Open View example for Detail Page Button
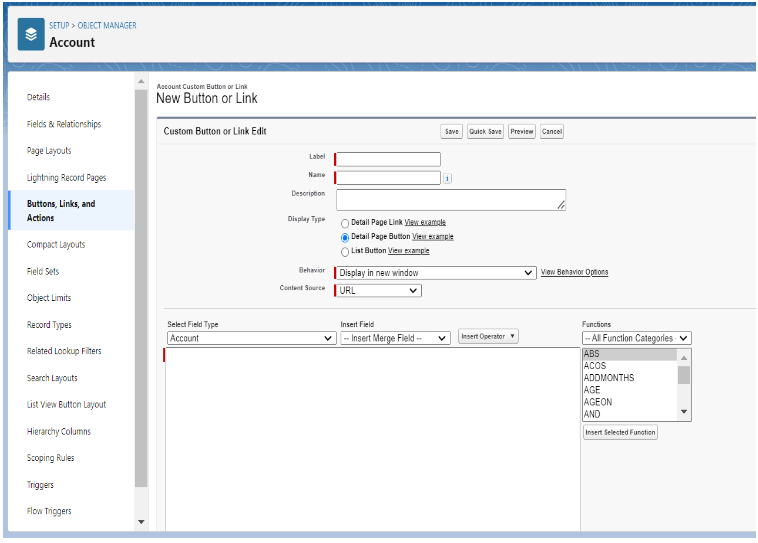 [x=433, y=236]
